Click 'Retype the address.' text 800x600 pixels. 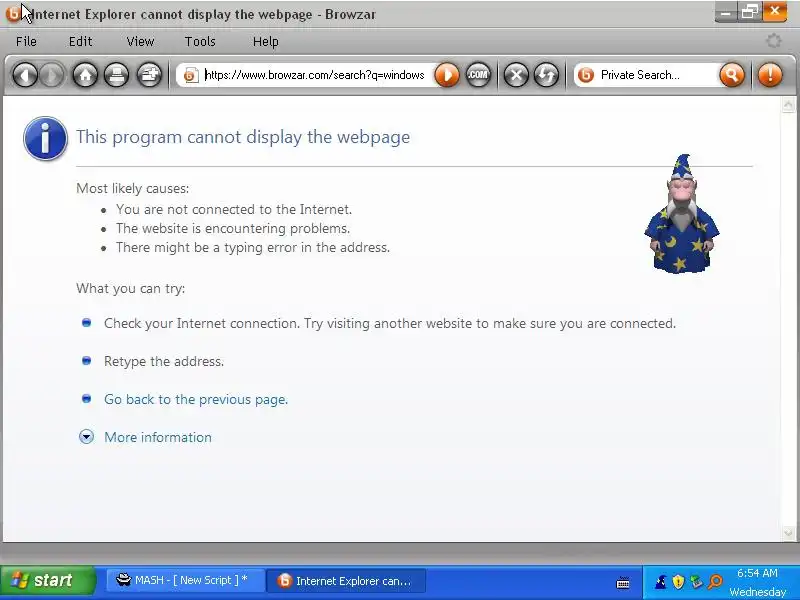click(x=164, y=362)
